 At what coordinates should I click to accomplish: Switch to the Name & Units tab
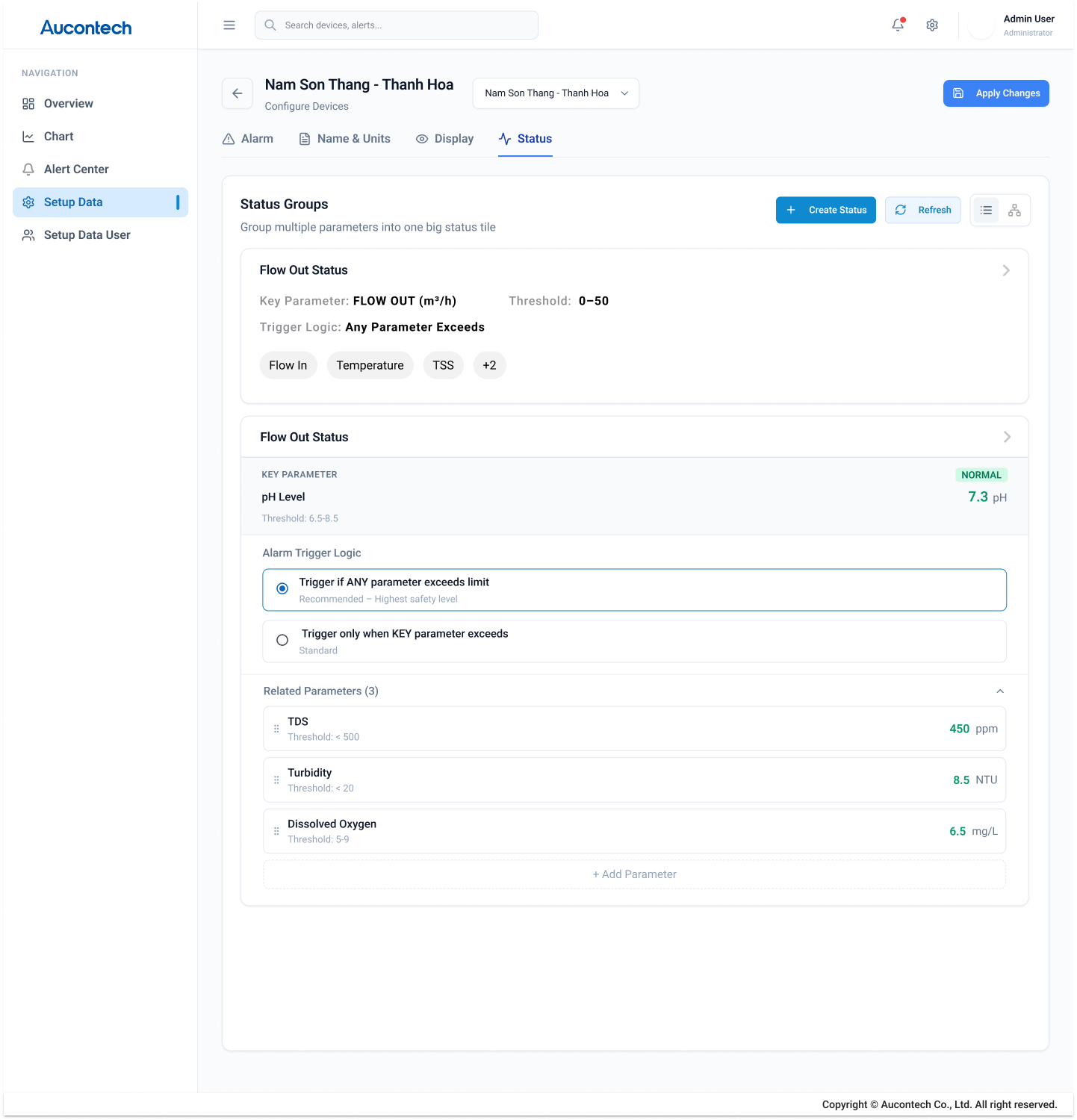pos(344,139)
